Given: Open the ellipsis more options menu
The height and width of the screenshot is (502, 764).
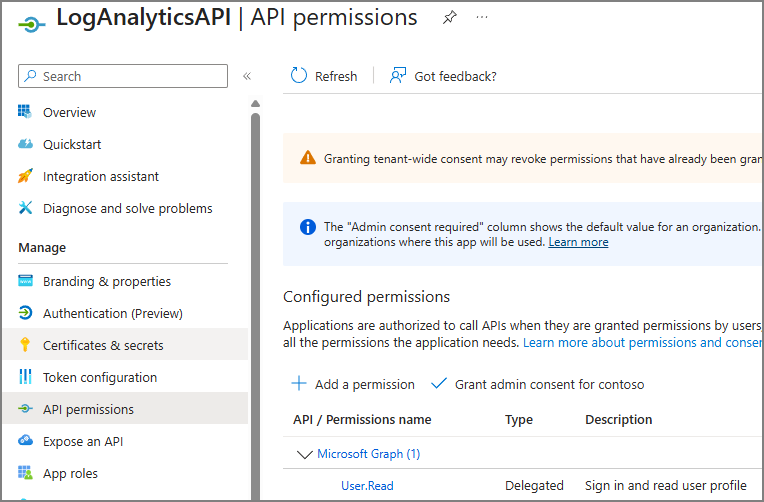Looking at the screenshot, I should point(483,18).
